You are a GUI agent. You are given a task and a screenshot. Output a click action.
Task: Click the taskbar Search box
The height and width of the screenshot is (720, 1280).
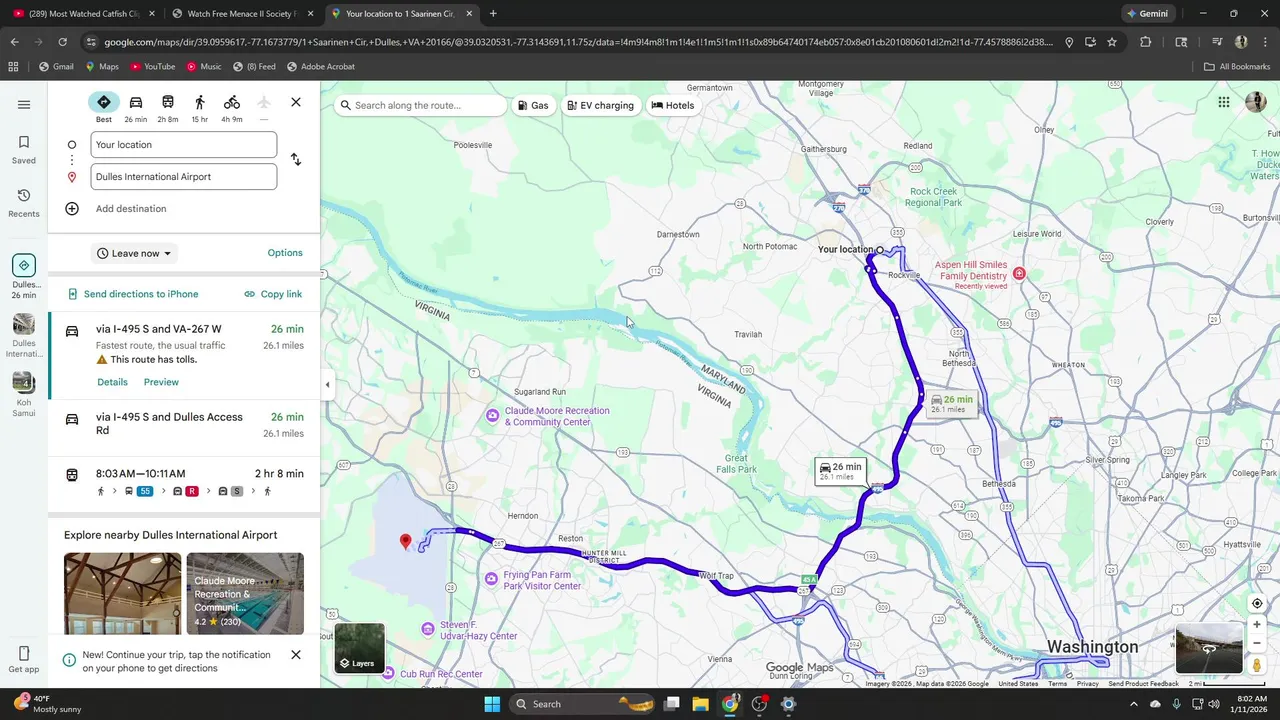point(583,704)
